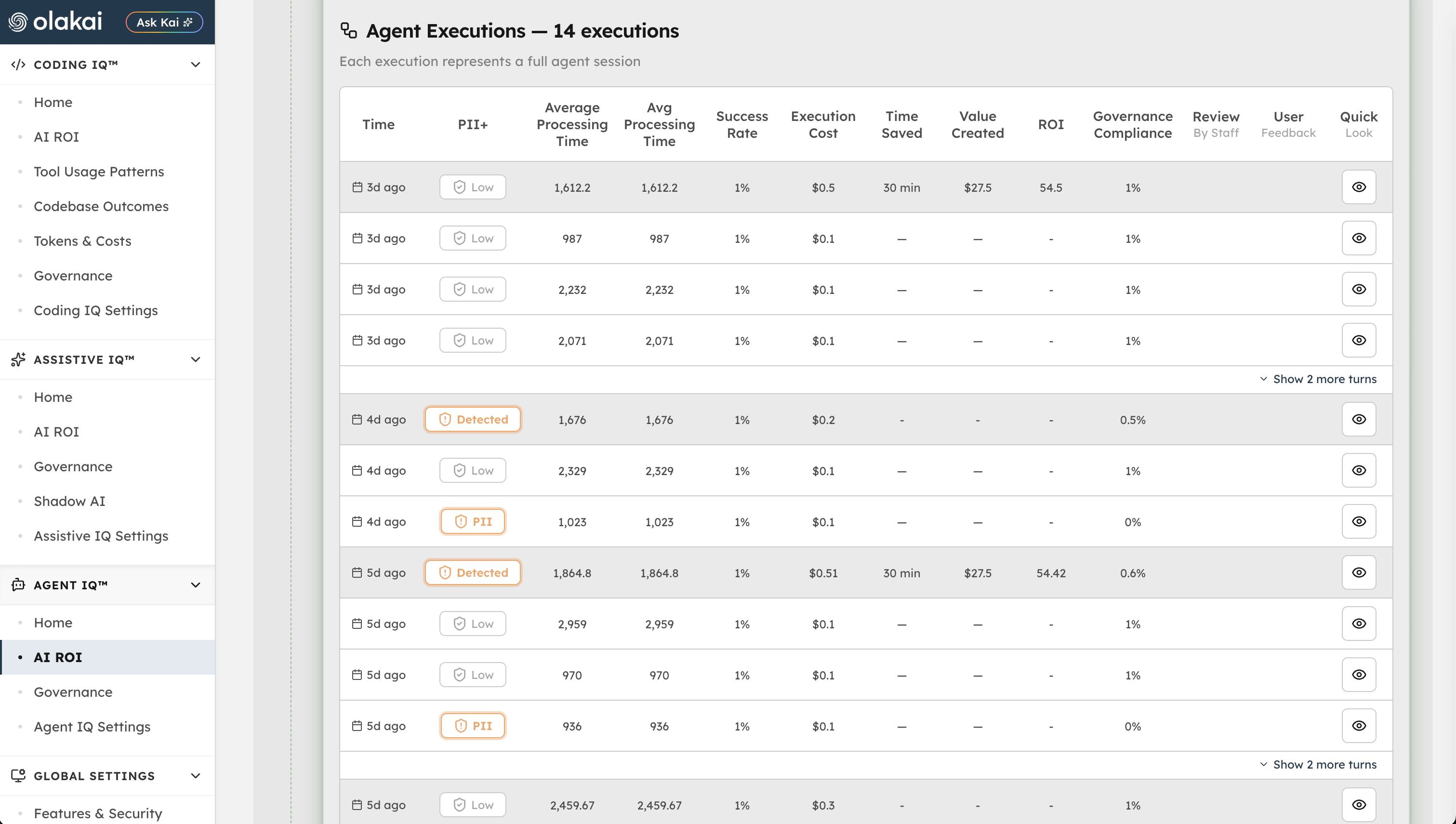1456x824 pixels.
Task: Collapse the Assistive IQ section chevron
Action: [x=196, y=359]
